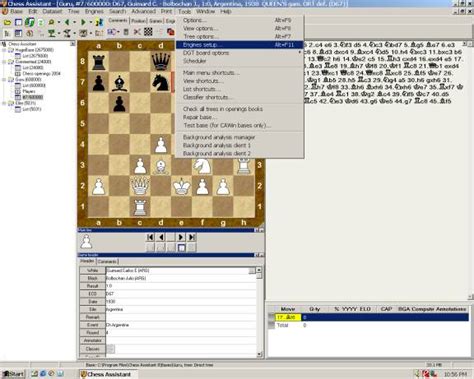Switch to the Position tab above board
The width and height of the screenshot is (474, 379).
coord(139,21)
